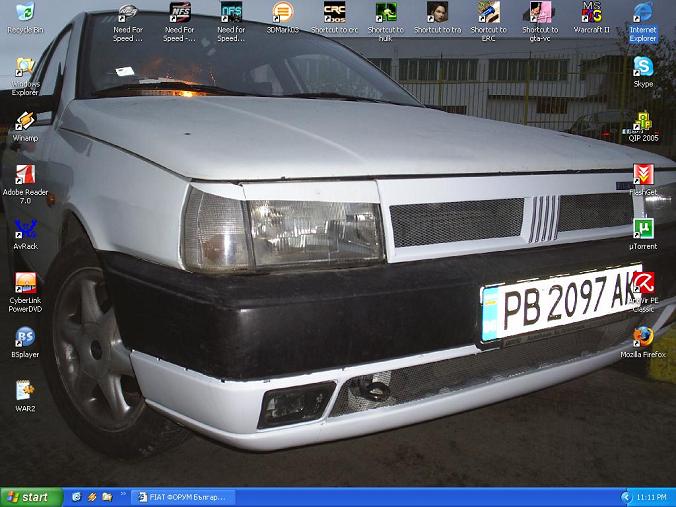The width and height of the screenshot is (676, 507).
Task: Open Internet Explorer desktop icon
Action: point(643,14)
